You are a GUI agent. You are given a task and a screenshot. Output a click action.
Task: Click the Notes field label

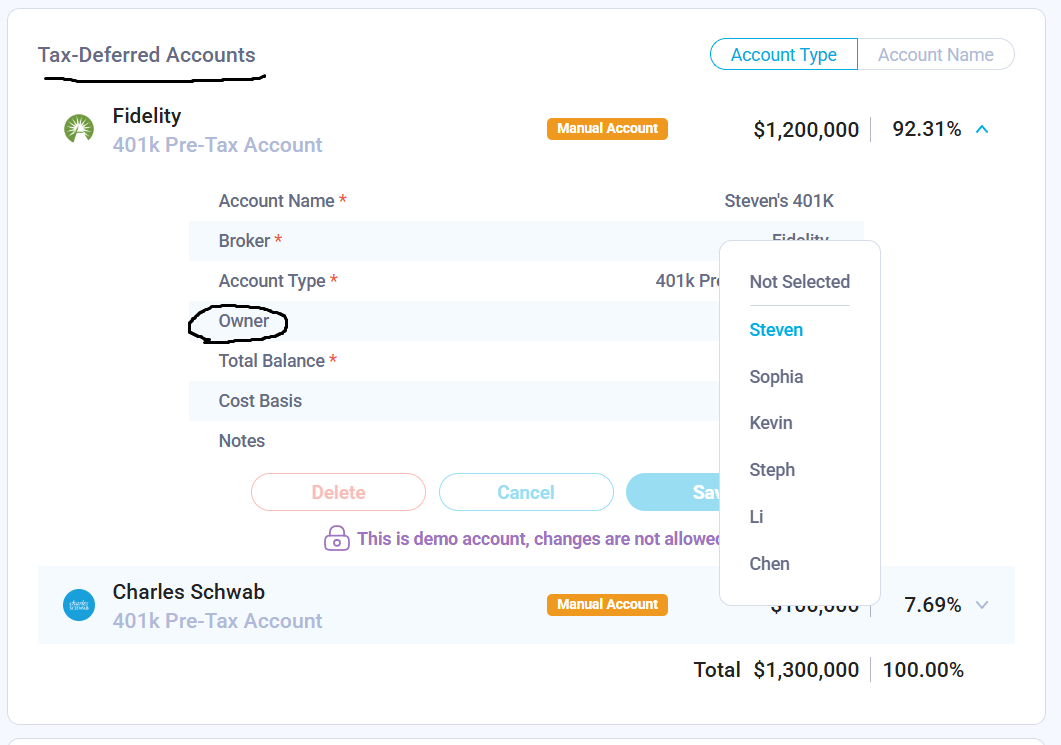click(242, 441)
